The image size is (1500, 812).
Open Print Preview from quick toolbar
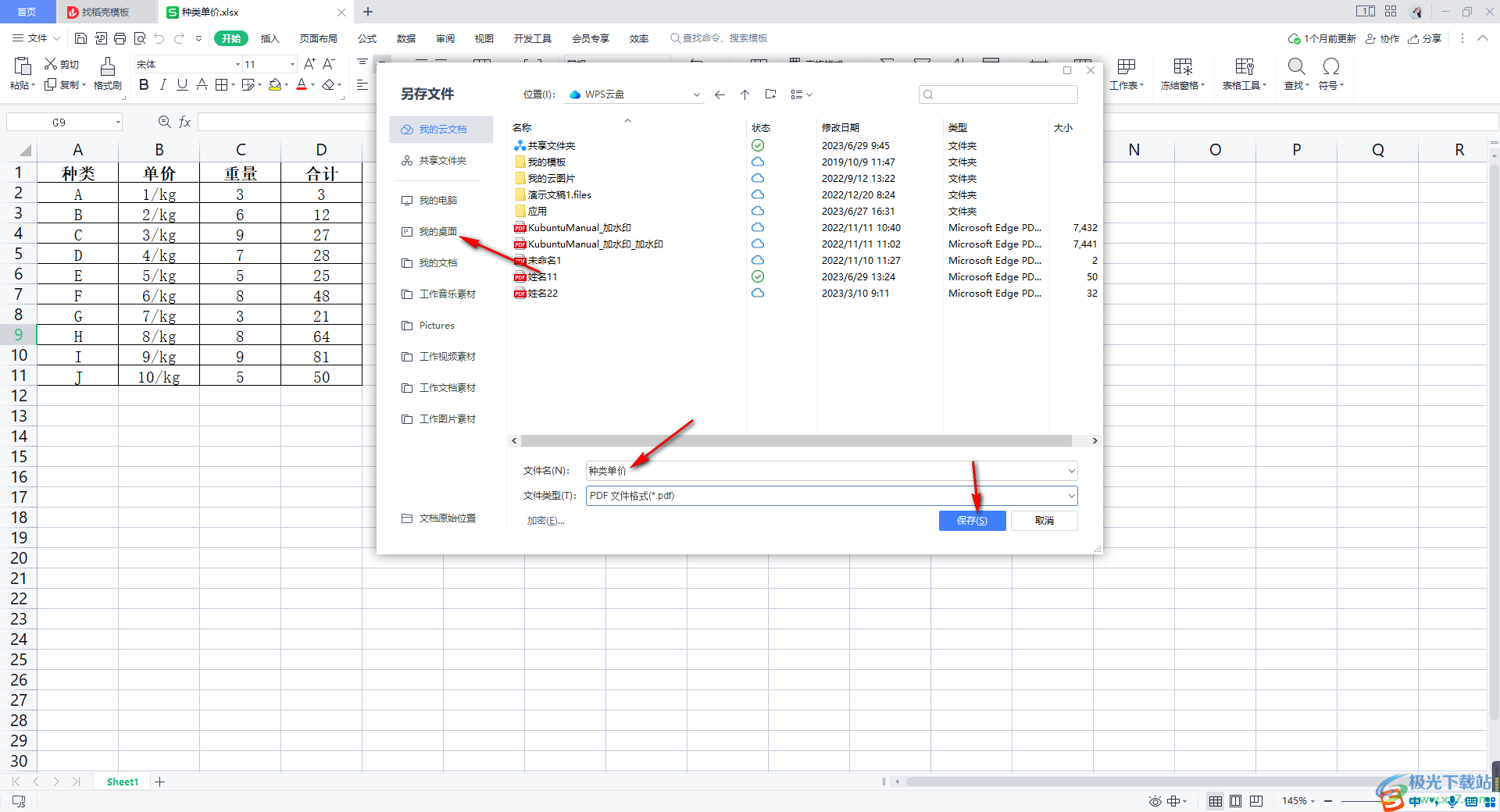pyautogui.click(x=140, y=38)
